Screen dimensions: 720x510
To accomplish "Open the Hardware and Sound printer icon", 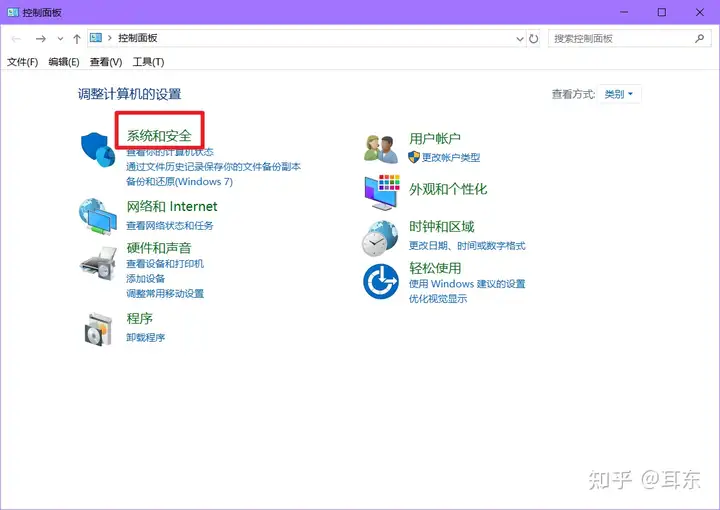I will pyautogui.click(x=98, y=263).
